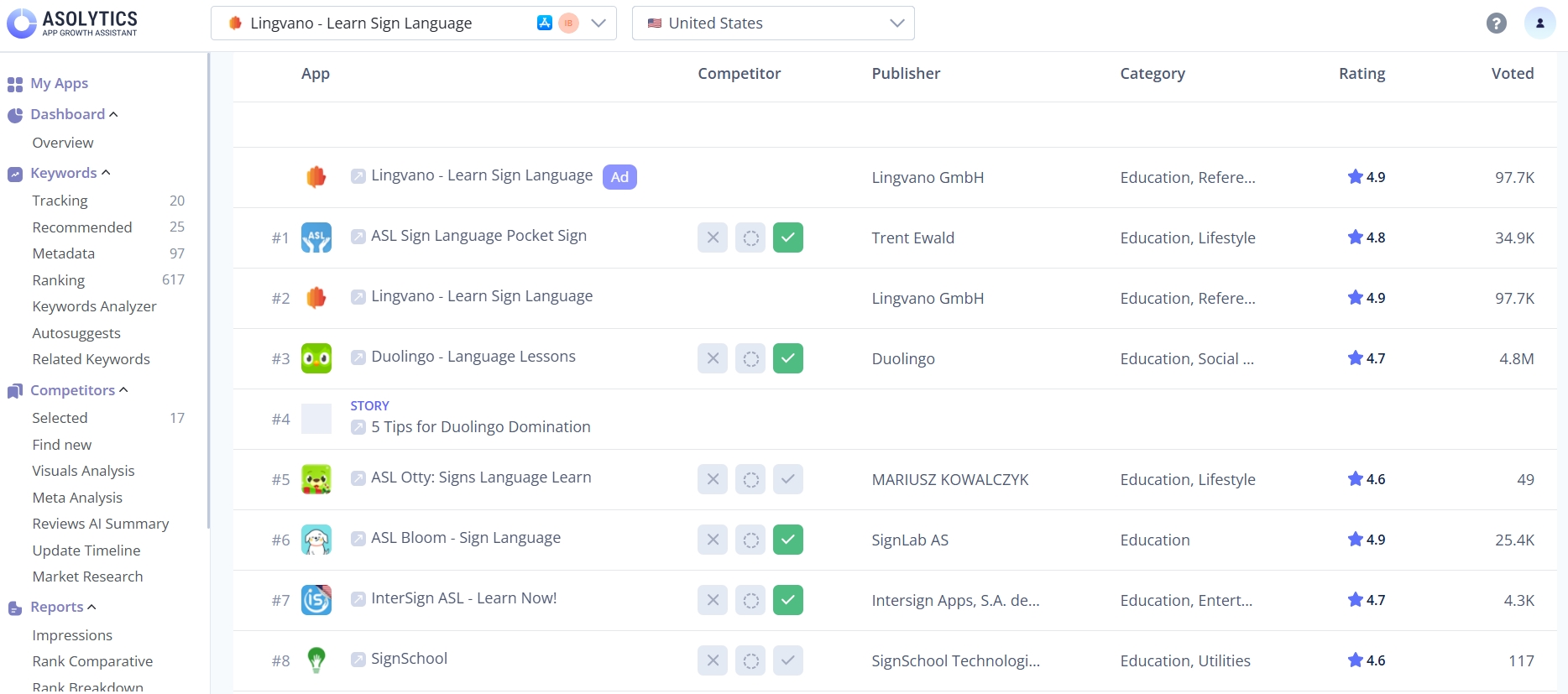The image size is (1568, 694).
Task: Toggle competitor checkmark for ASL Otty
Action: click(787, 479)
